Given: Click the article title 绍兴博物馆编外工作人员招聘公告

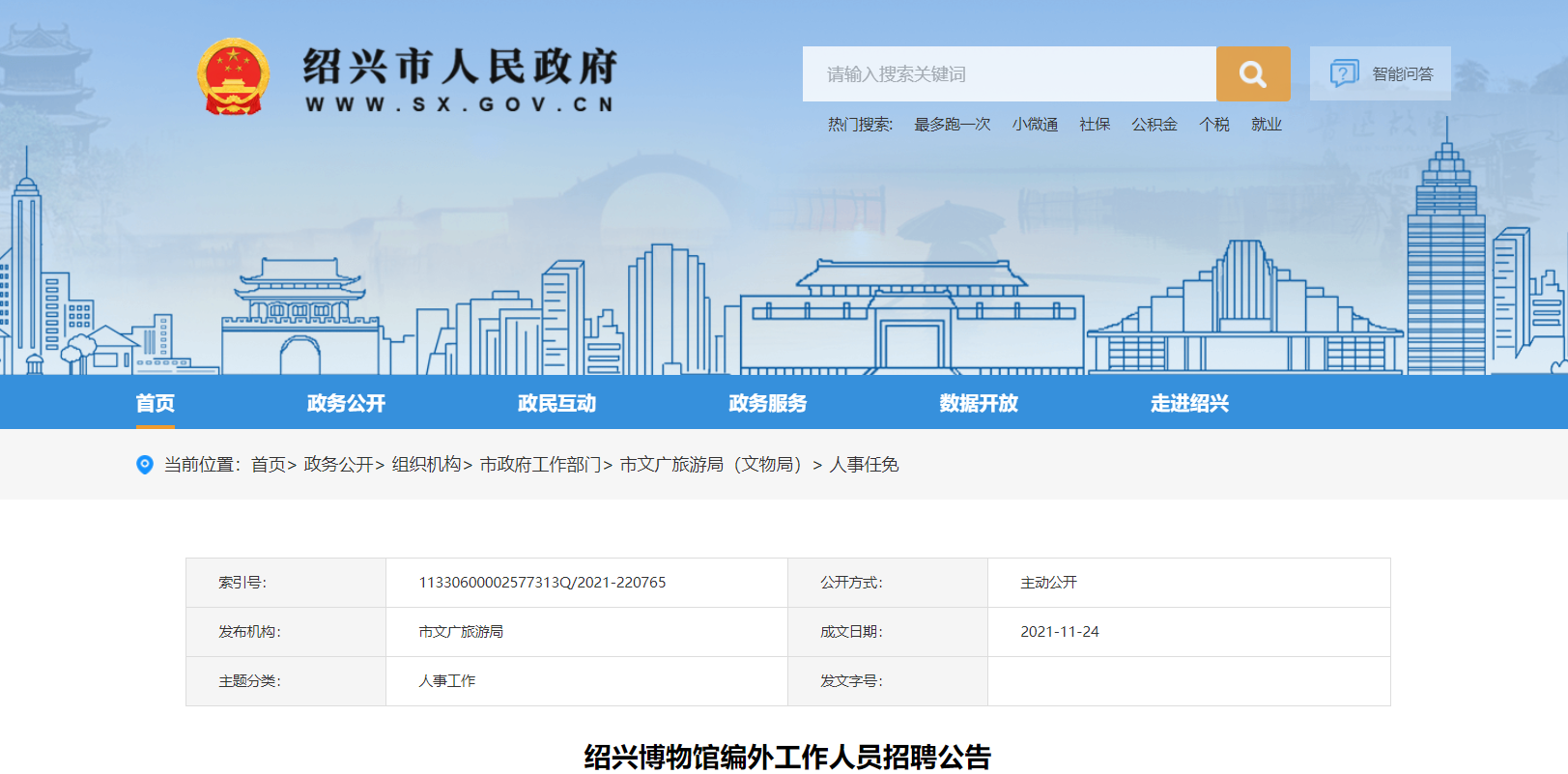Looking at the screenshot, I should click(787, 757).
